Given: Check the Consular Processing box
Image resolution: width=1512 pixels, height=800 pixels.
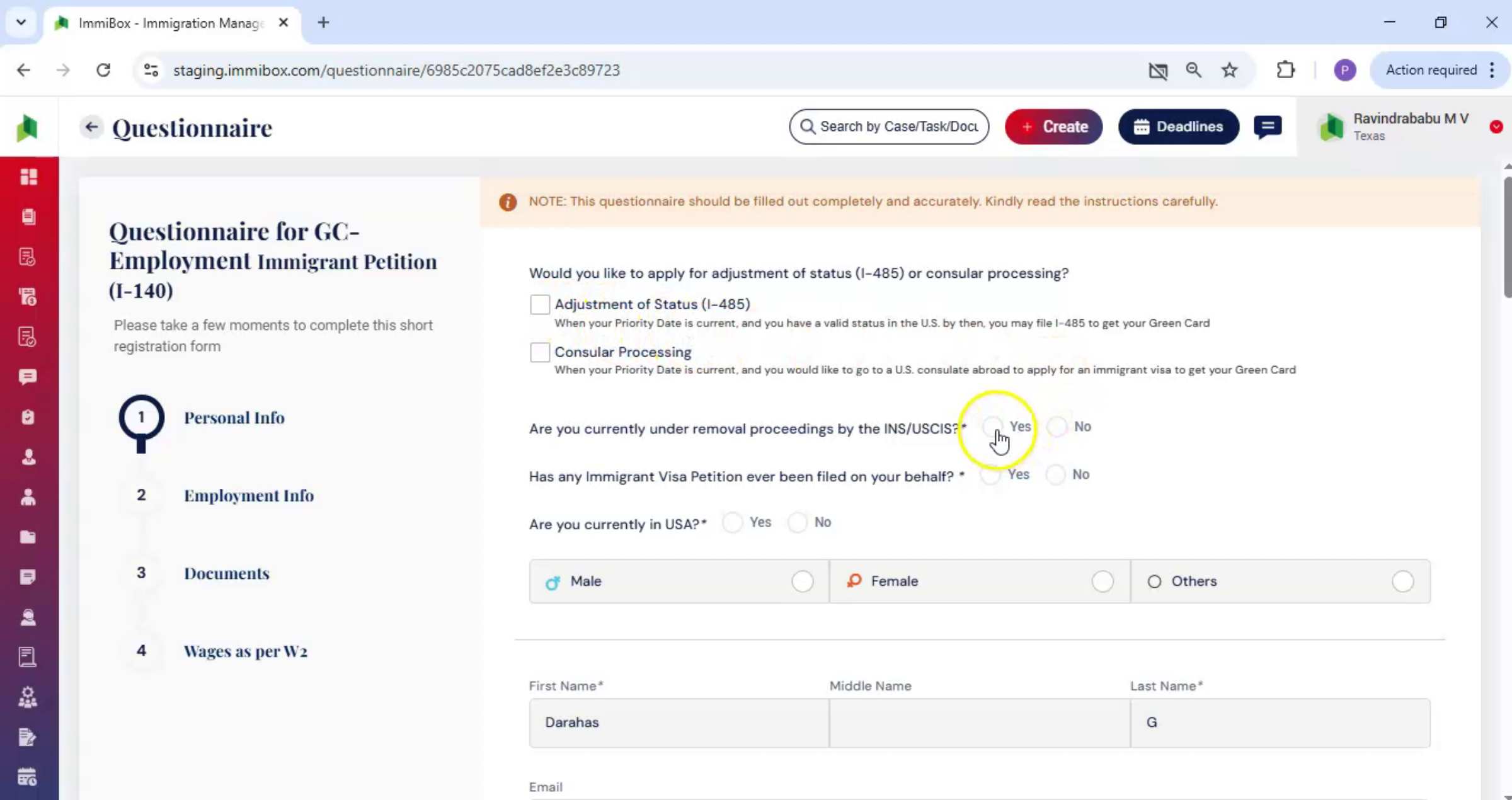Looking at the screenshot, I should click(540, 352).
